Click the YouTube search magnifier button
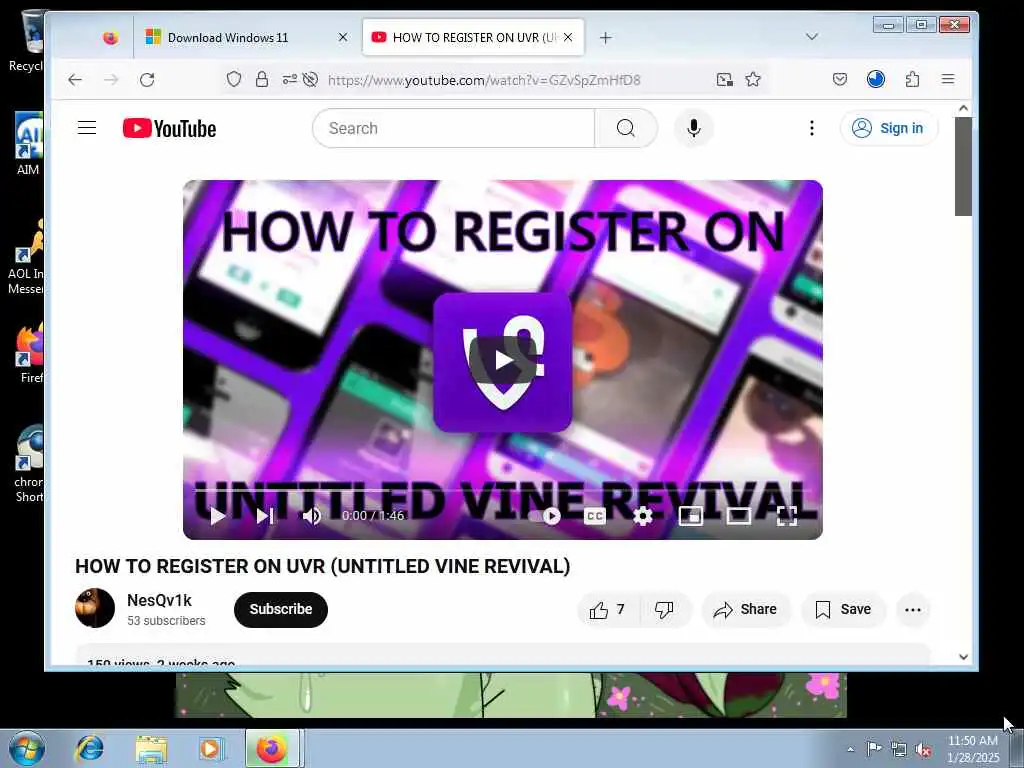 click(626, 128)
